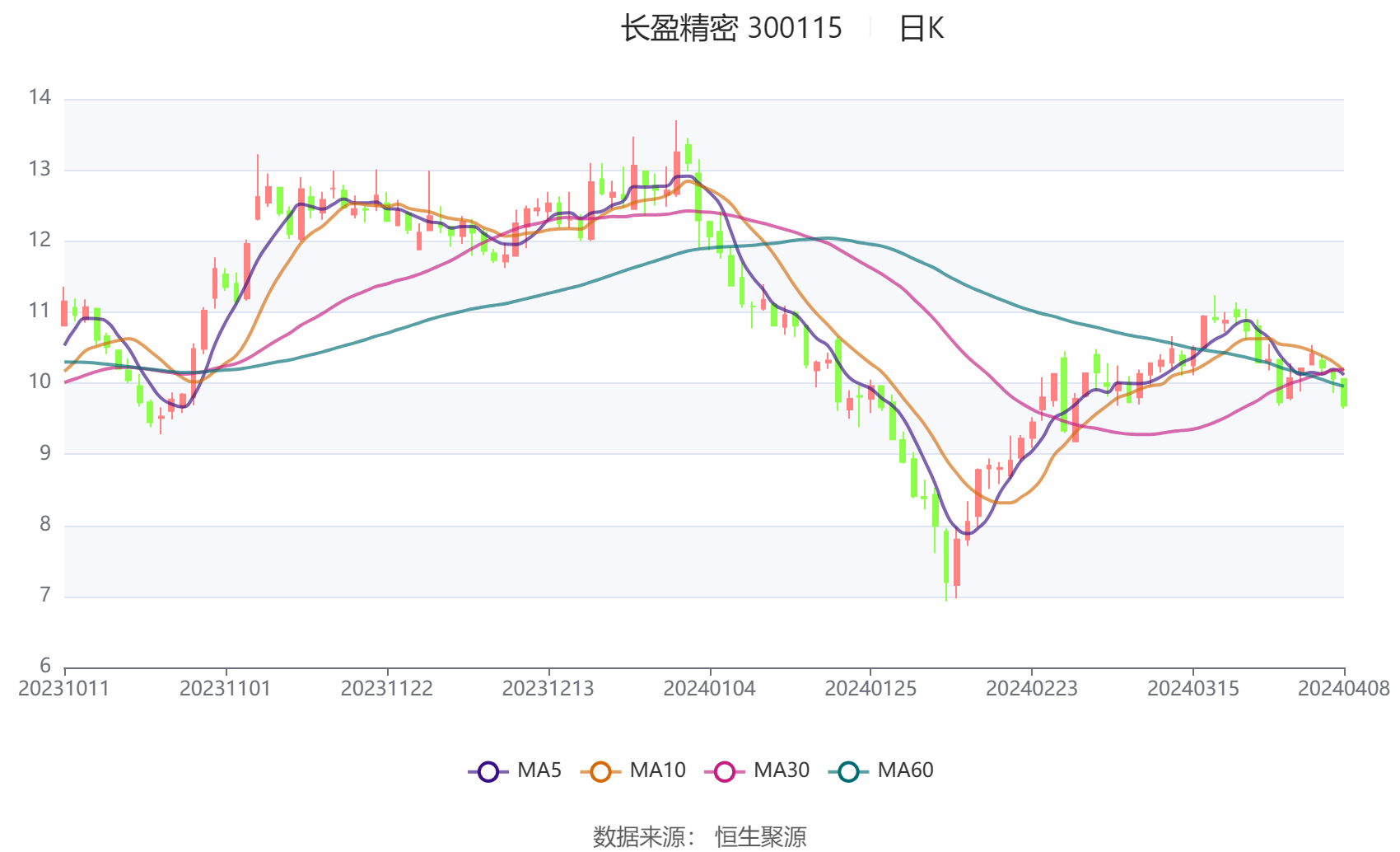Click the MA30 legend text label

click(x=781, y=770)
